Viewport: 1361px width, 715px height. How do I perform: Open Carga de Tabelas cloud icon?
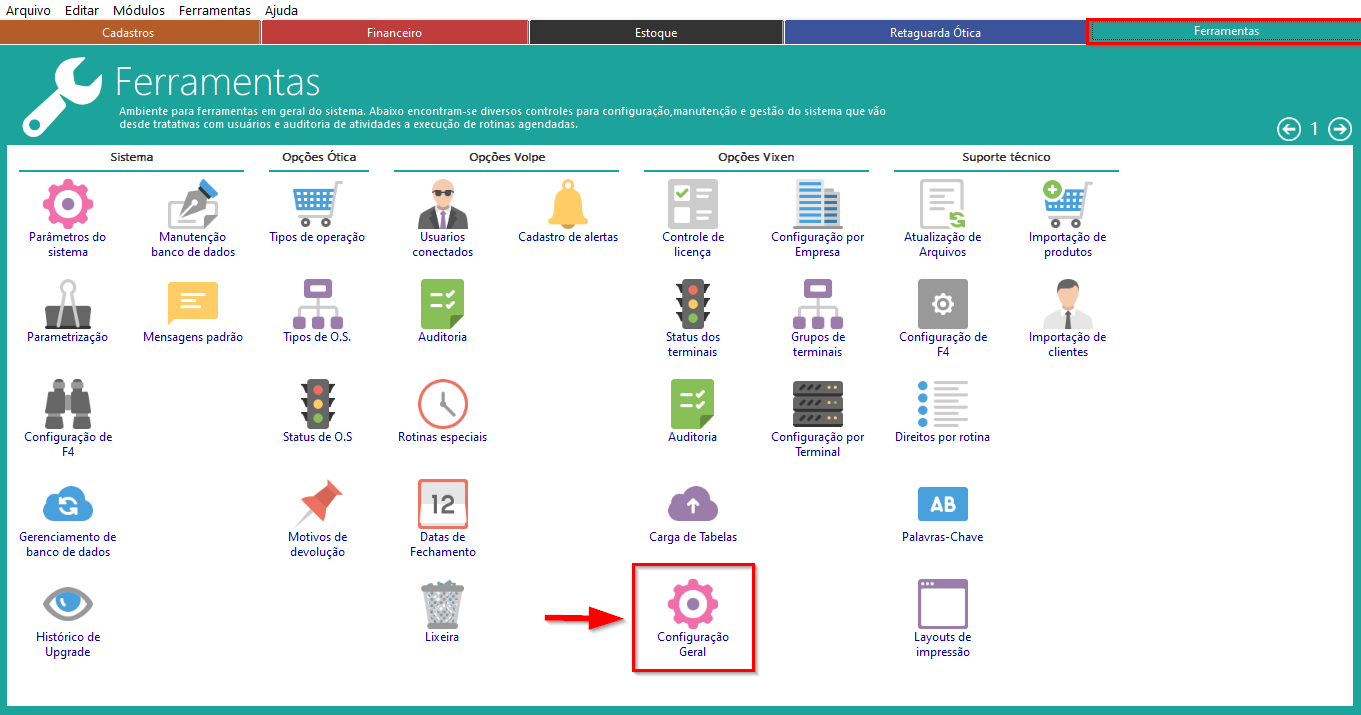point(692,504)
